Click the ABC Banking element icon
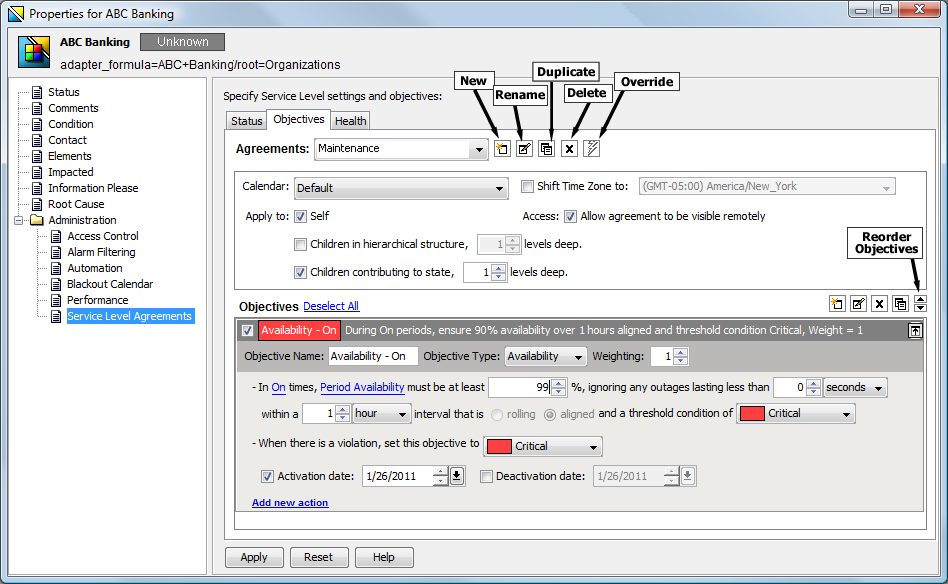The image size is (948, 584). [x=34, y=52]
